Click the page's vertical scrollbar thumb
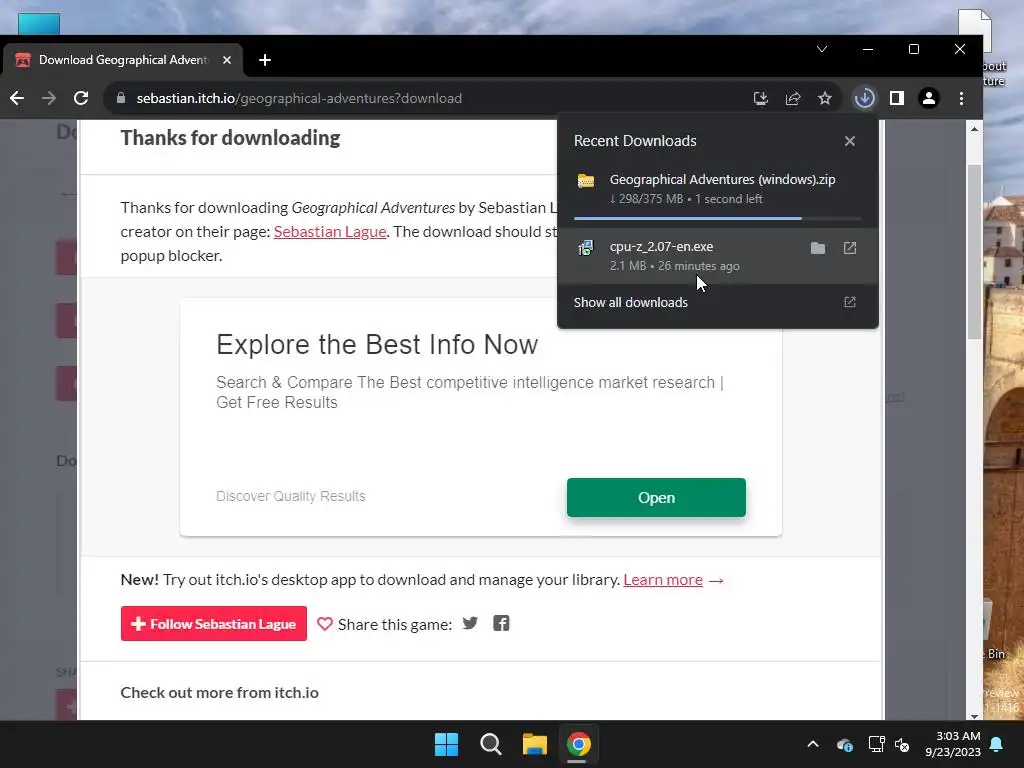1024x768 pixels. click(x=974, y=251)
